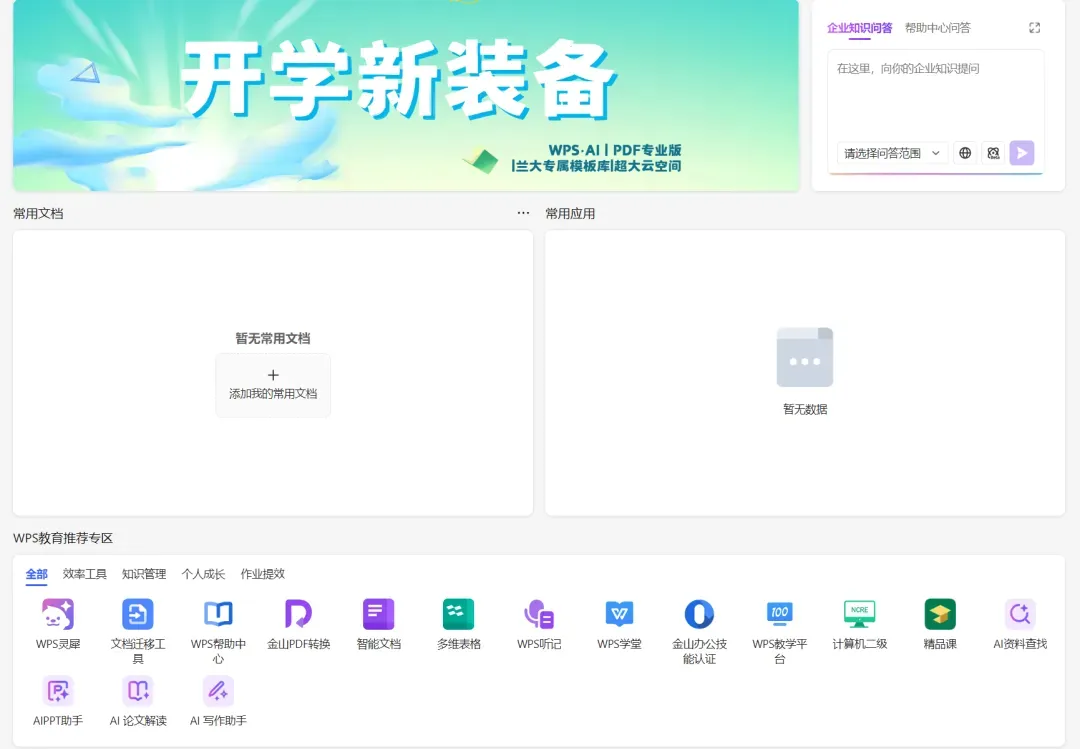Open the 多维表格 icon

pos(459,614)
